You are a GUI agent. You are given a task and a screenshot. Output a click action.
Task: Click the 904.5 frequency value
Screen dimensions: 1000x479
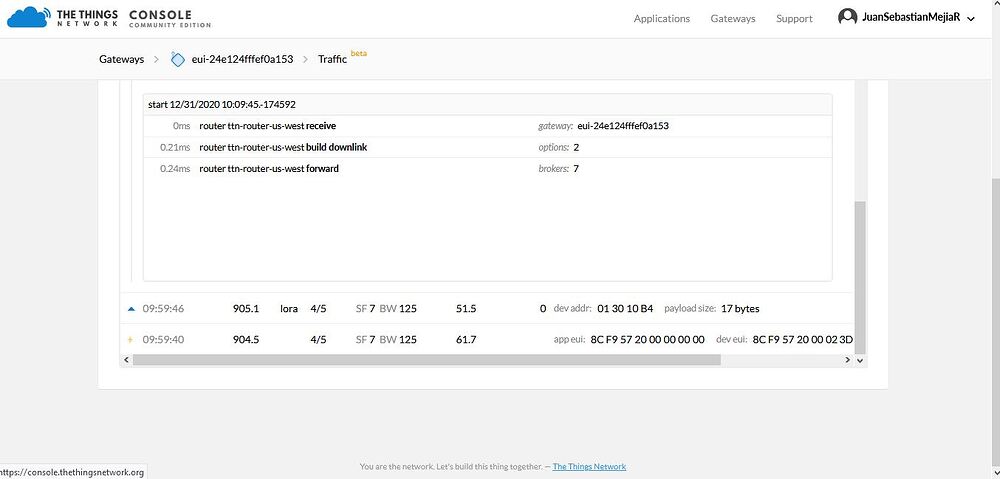pyautogui.click(x=246, y=339)
